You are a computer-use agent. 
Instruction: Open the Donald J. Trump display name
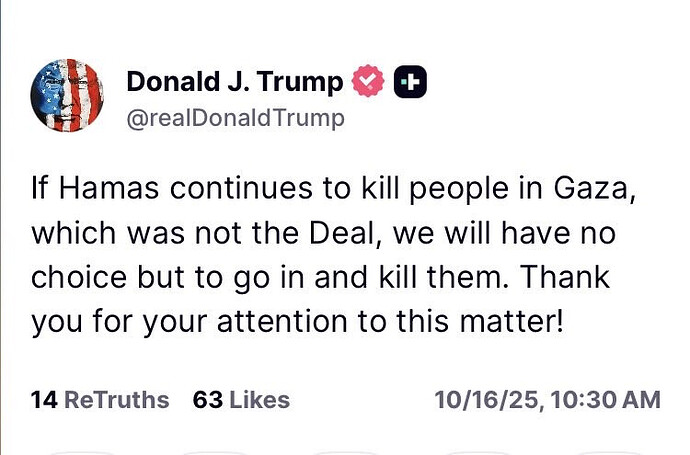[234, 82]
